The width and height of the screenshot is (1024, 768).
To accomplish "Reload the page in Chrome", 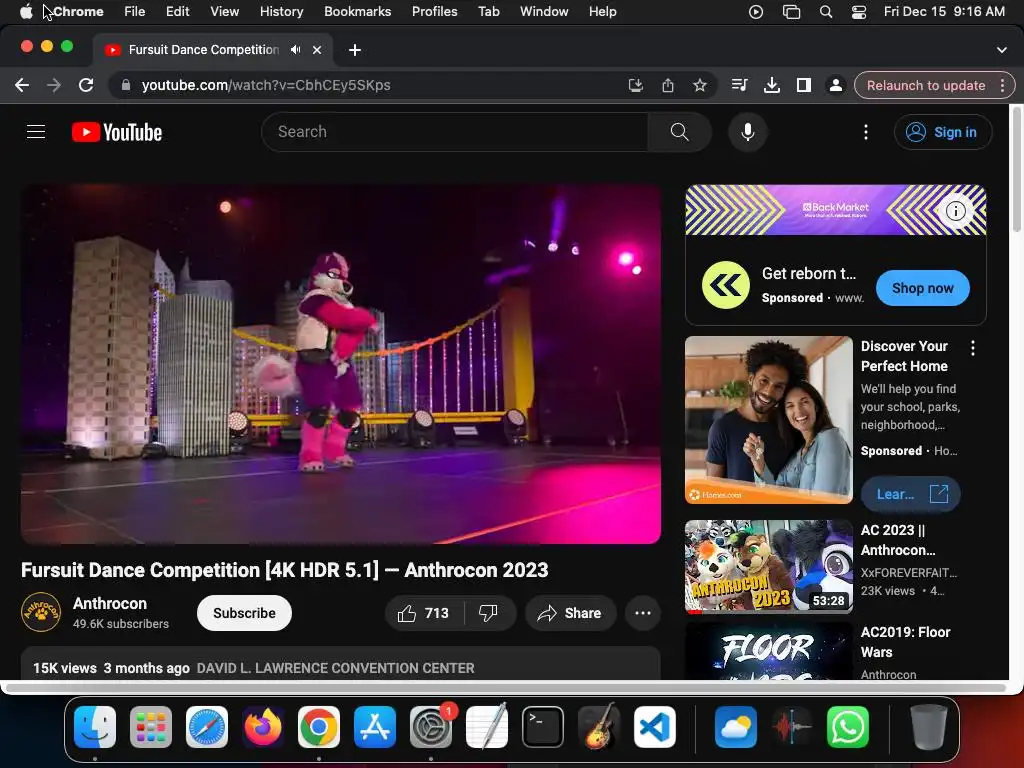I will [86, 85].
